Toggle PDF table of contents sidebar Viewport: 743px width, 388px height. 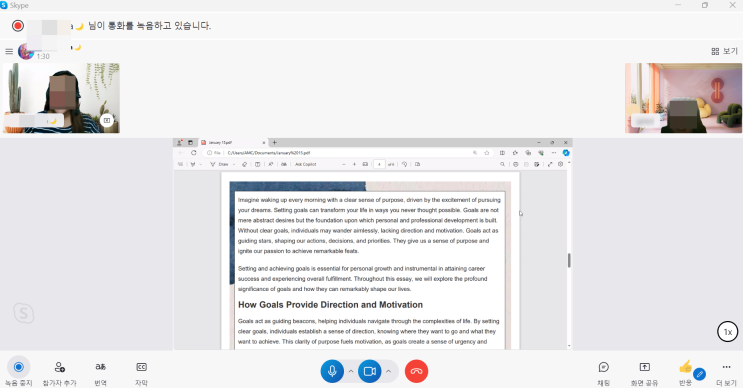(181, 164)
